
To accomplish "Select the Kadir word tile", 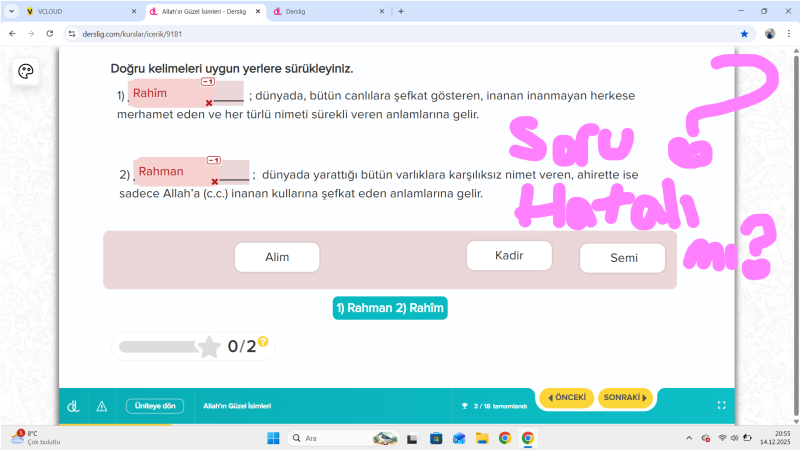I will 509,256.
